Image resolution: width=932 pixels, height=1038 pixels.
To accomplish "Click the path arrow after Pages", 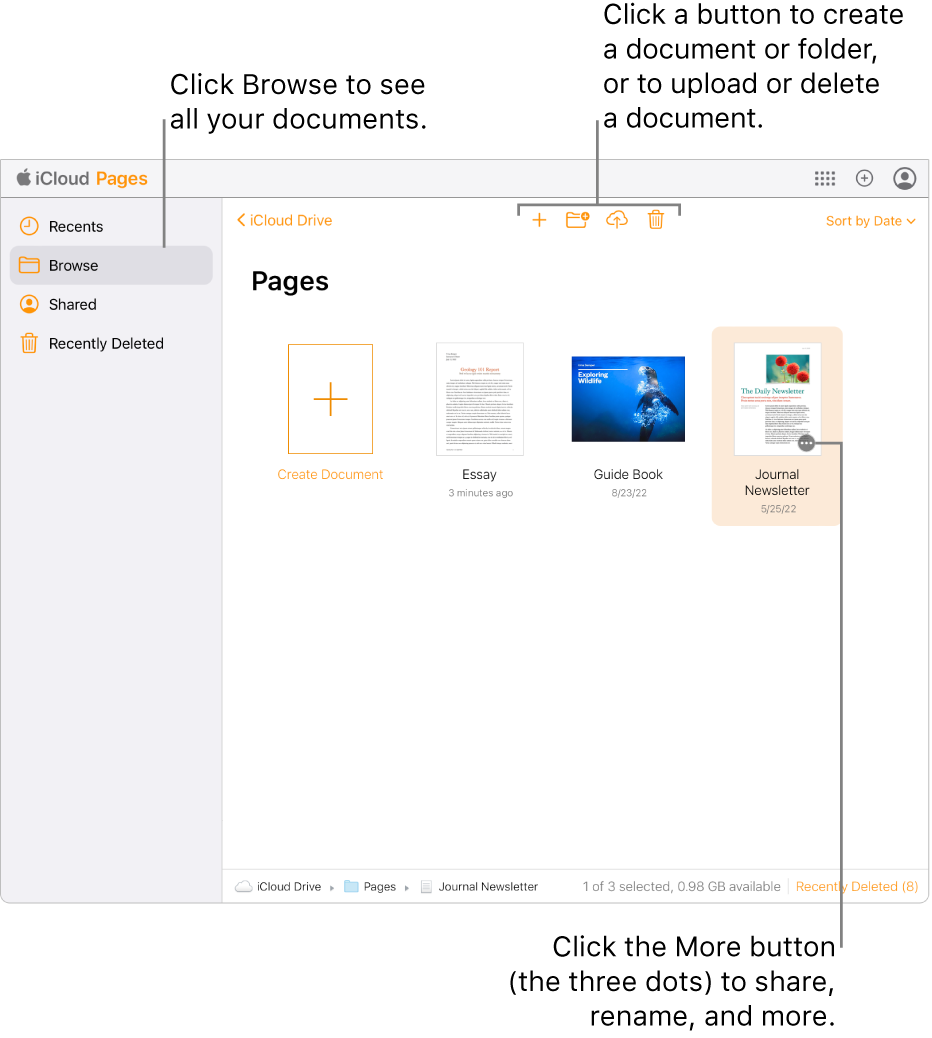I will click(x=406, y=888).
